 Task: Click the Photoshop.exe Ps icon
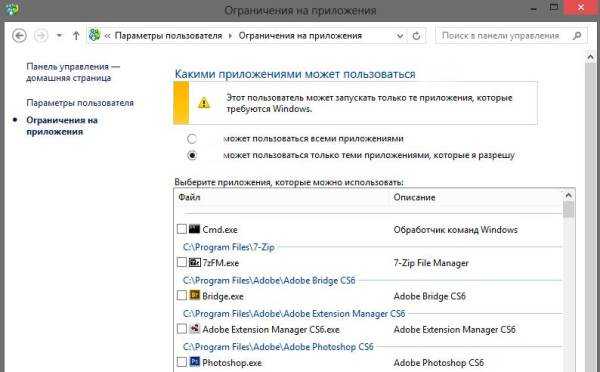tap(194, 362)
